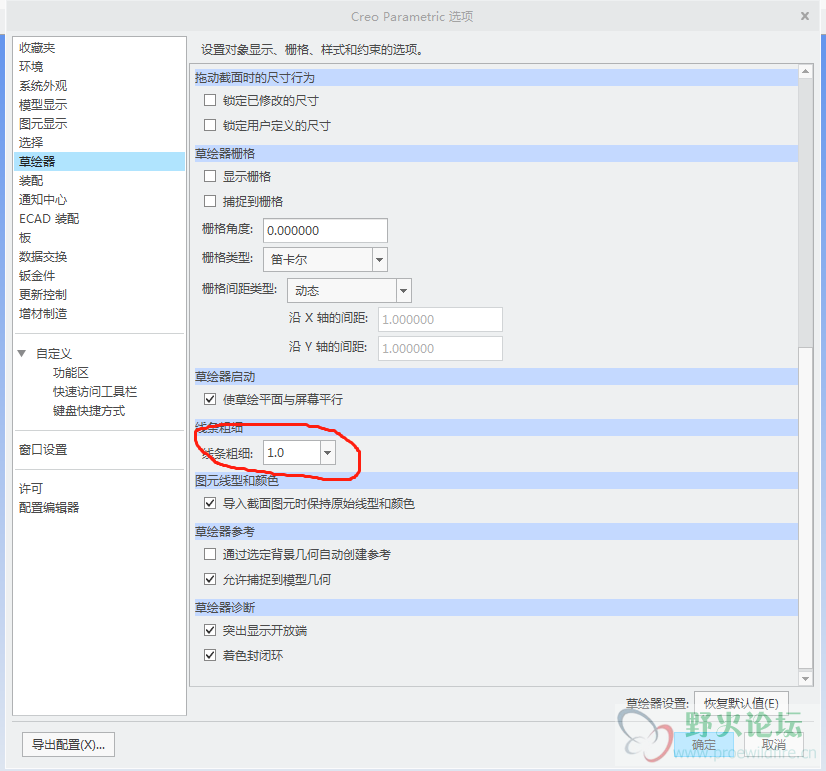
Task: Open 板 category
Action: pyautogui.click(x=25, y=238)
